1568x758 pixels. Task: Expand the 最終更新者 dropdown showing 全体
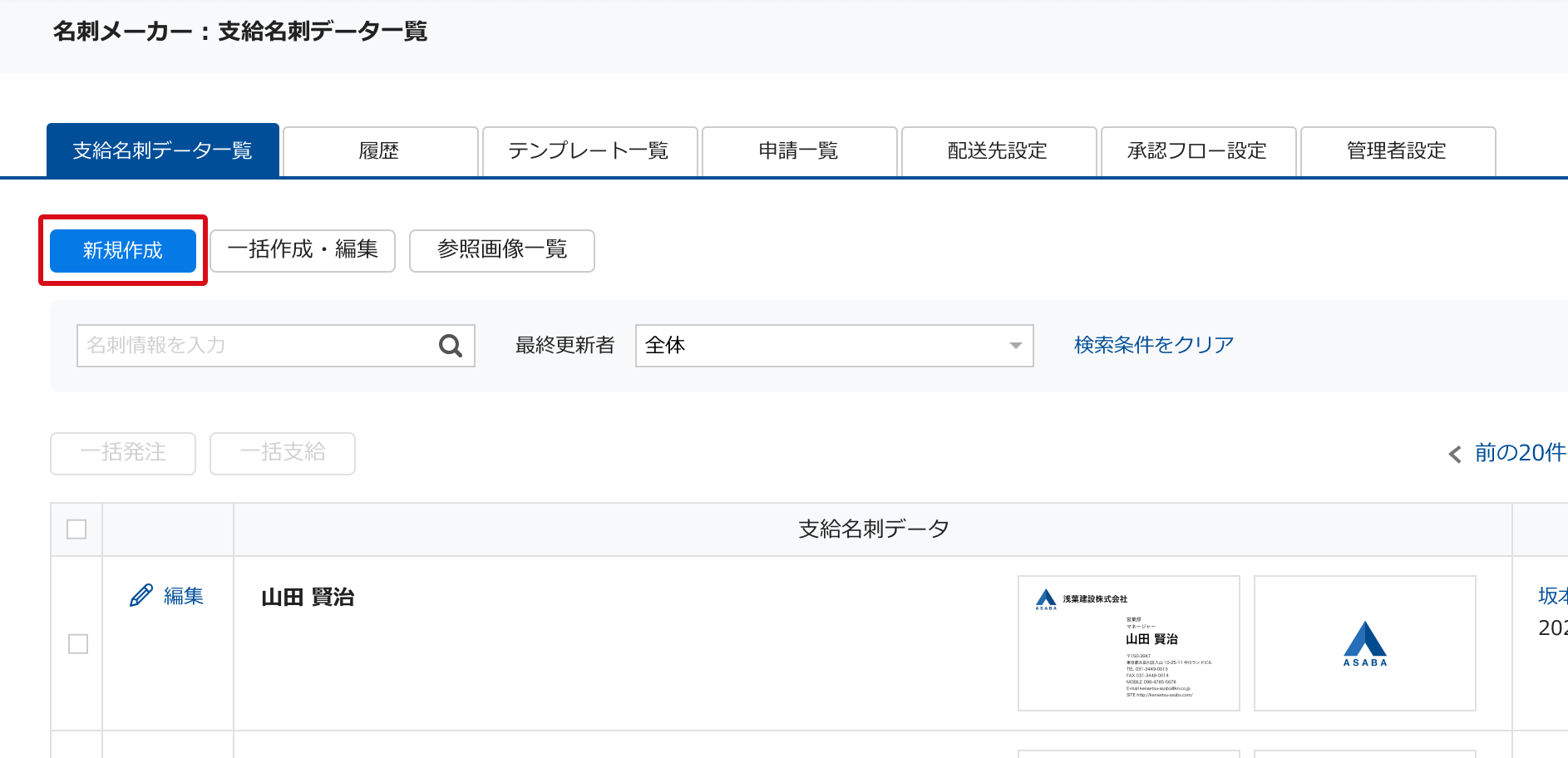[x=833, y=346]
